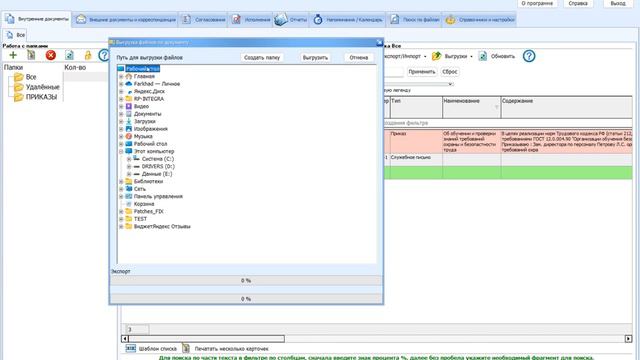
Task: Expand the Библиотеки node
Action: pyautogui.click(x=121, y=181)
